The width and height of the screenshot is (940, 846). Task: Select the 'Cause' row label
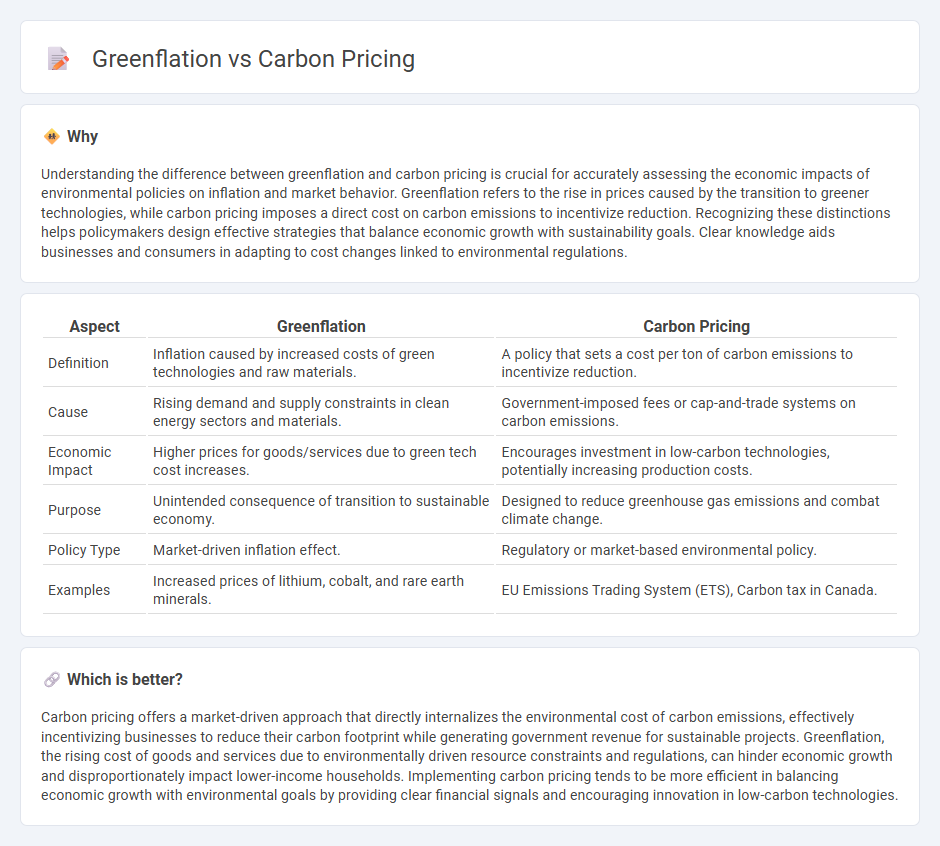click(68, 412)
